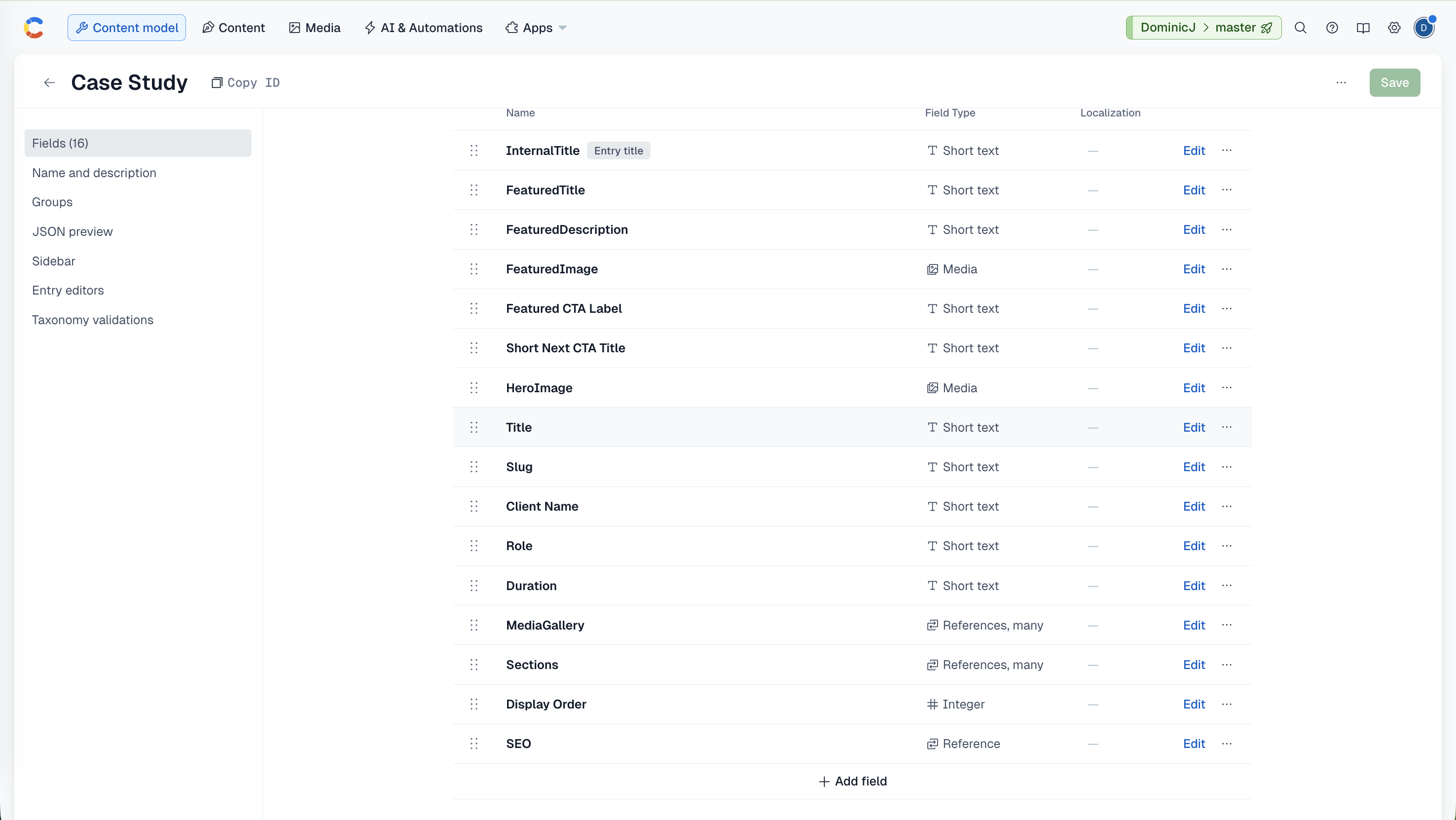1456x820 pixels.
Task: Edit the FeaturedImage field
Action: click(x=1194, y=269)
